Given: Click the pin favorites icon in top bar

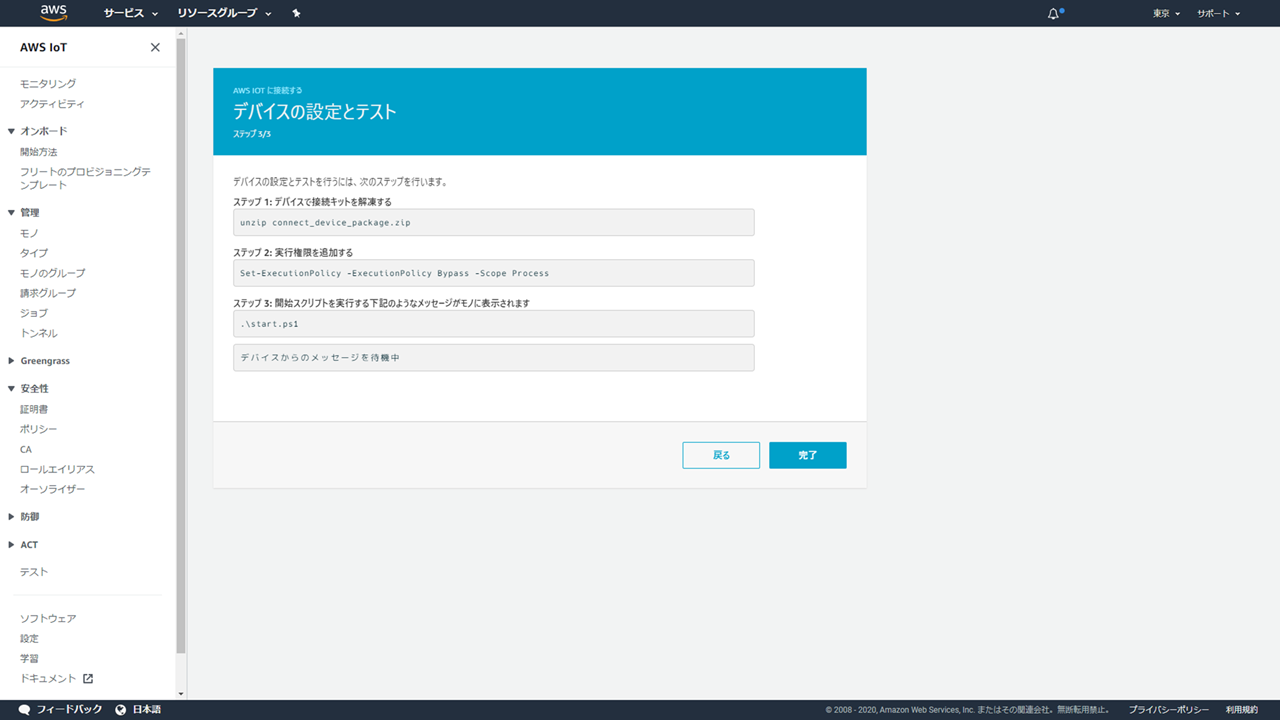Looking at the screenshot, I should pyautogui.click(x=296, y=14).
